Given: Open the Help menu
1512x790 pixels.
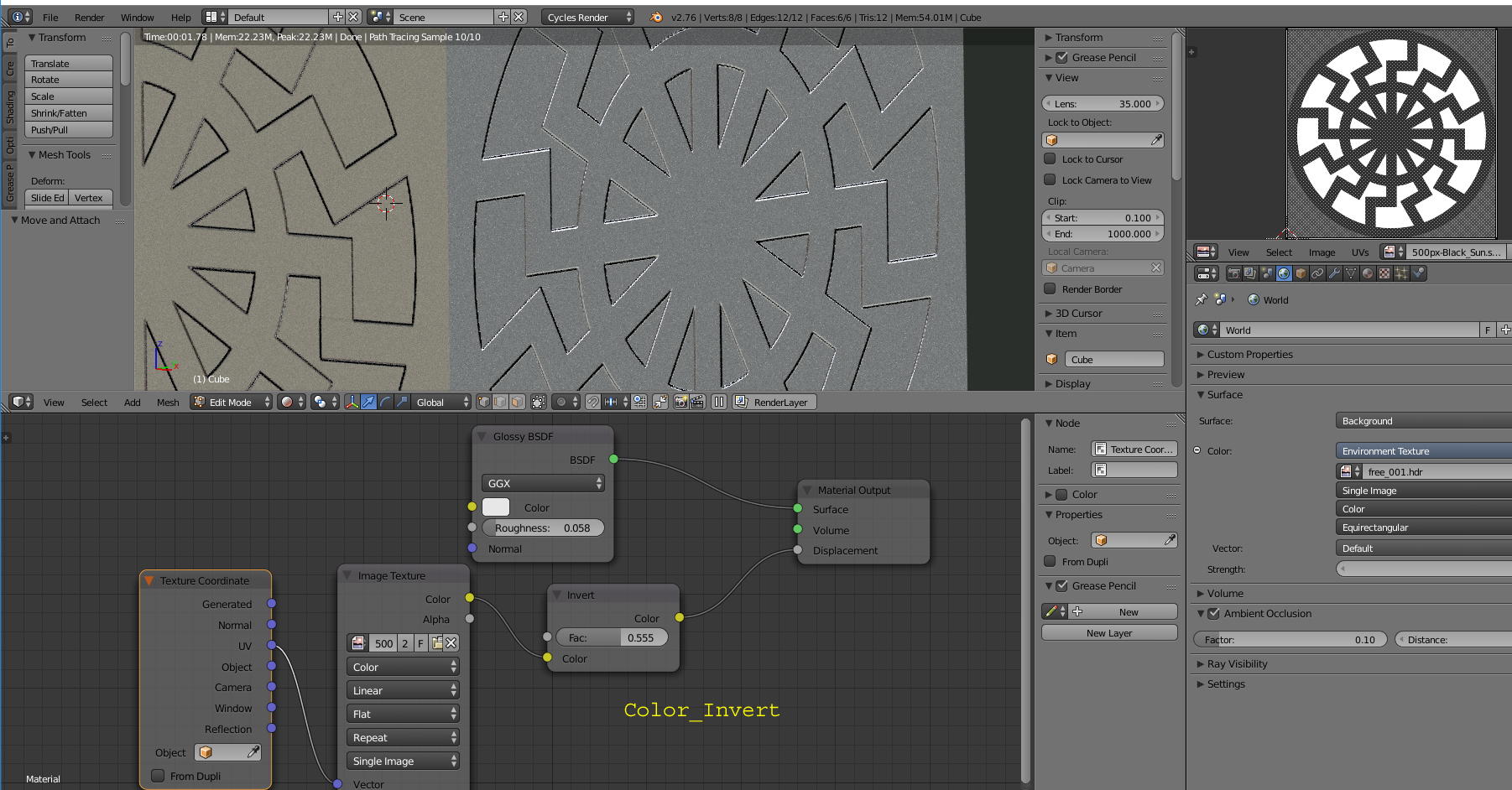Looking at the screenshot, I should (x=180, y=17).
